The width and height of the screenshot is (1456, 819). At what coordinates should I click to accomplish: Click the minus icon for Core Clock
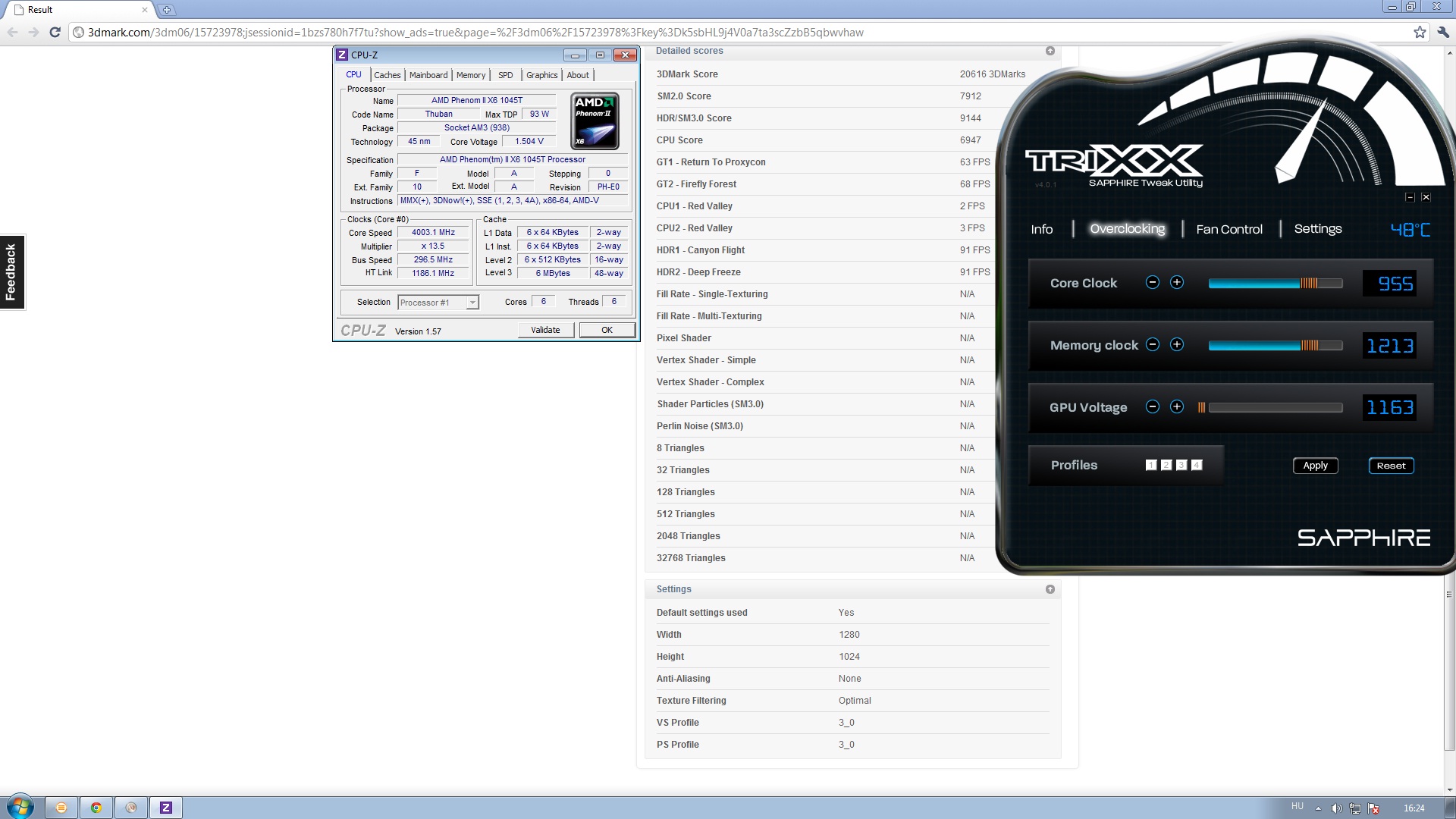[x=1153, y=282]
